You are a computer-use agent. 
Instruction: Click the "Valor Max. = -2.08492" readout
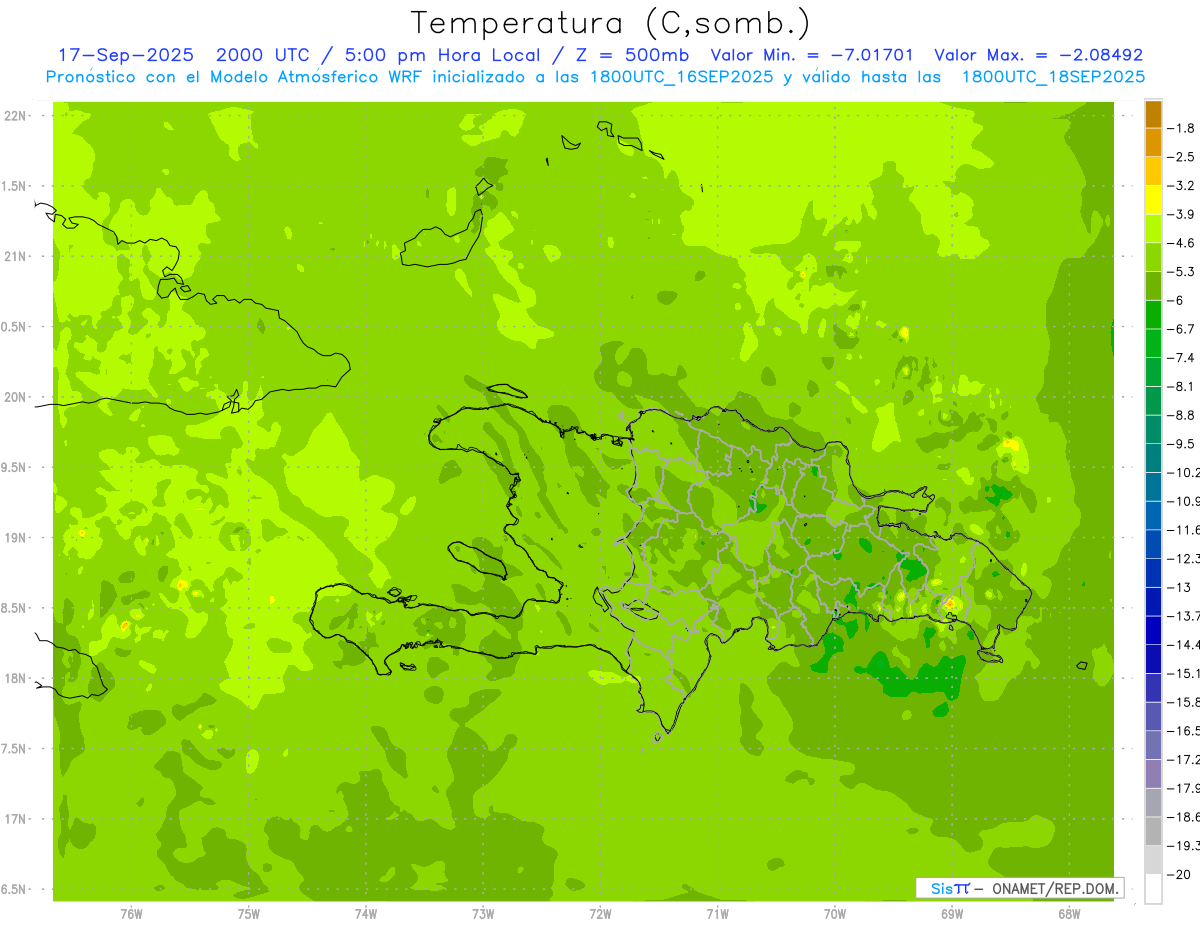point(1039,55)
